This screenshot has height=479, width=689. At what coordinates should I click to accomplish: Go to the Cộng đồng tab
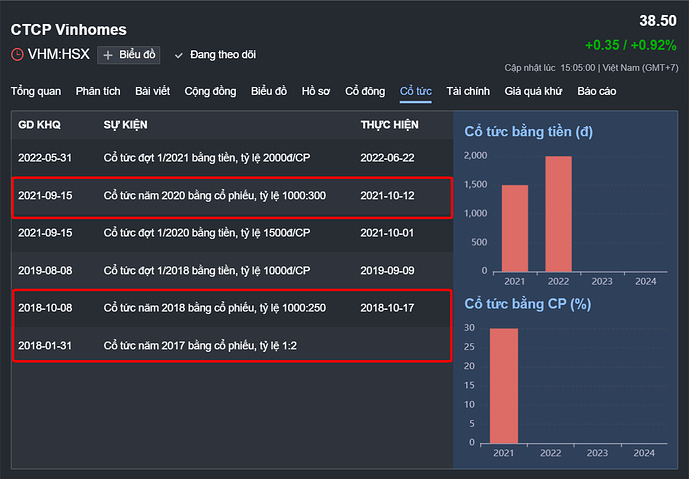(210, 91)
